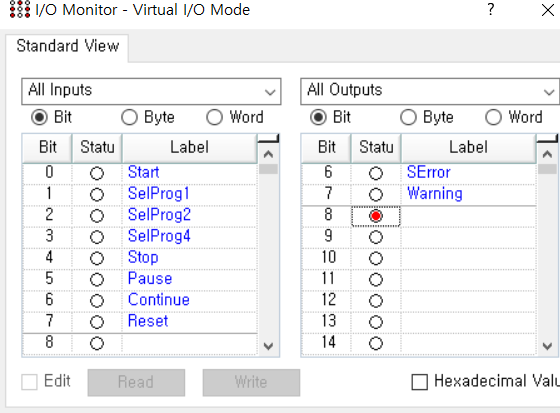Image resolution: width=560 pixels, height=413 pixels.
Task: Check the Edit checkbox
Action: (29, 382)
